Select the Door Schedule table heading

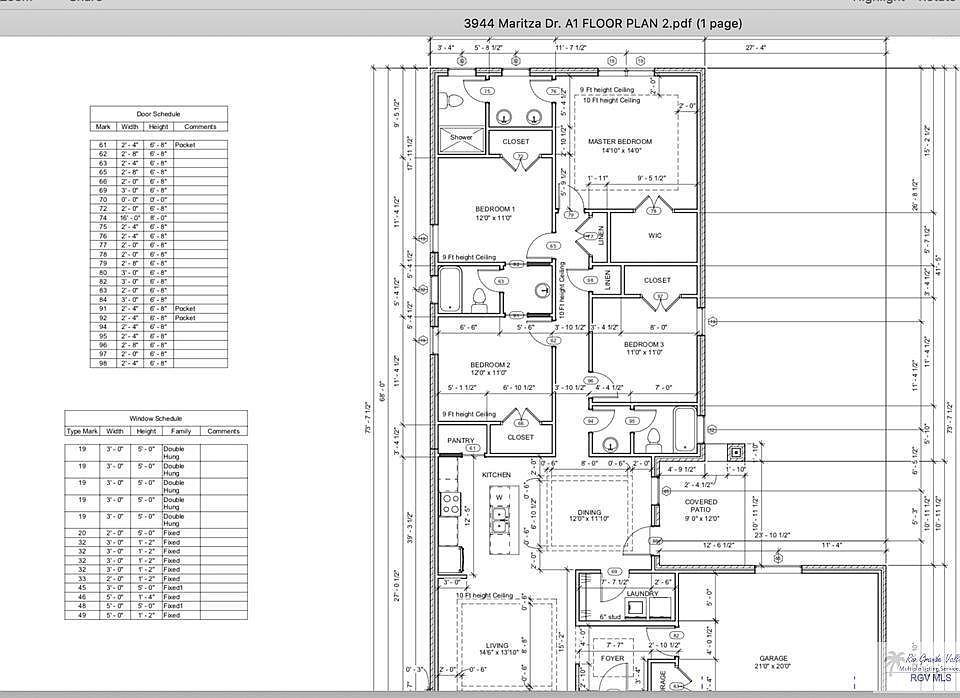point(159,114)
